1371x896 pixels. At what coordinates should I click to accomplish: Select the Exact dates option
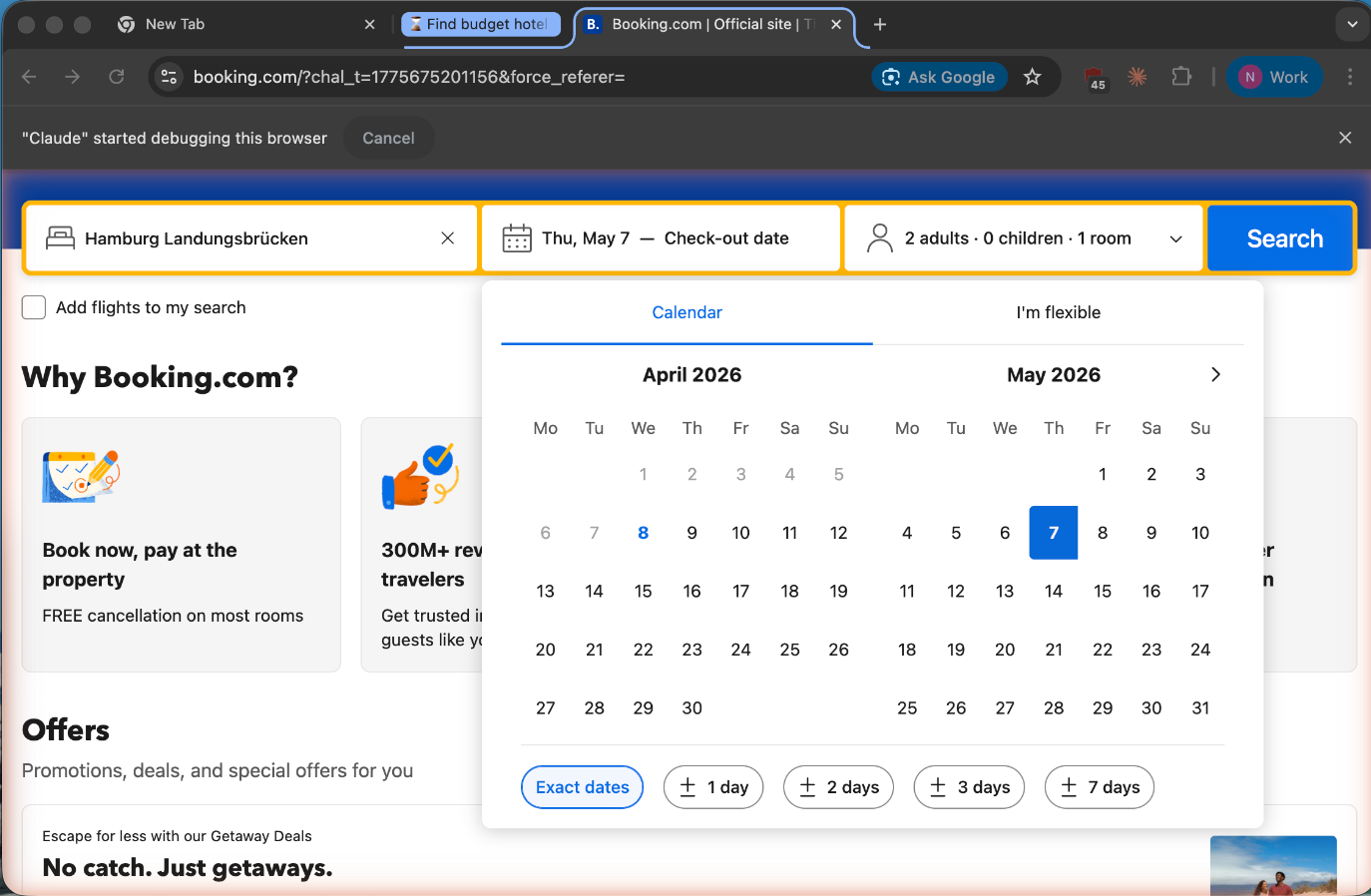(x=583, y=787)
